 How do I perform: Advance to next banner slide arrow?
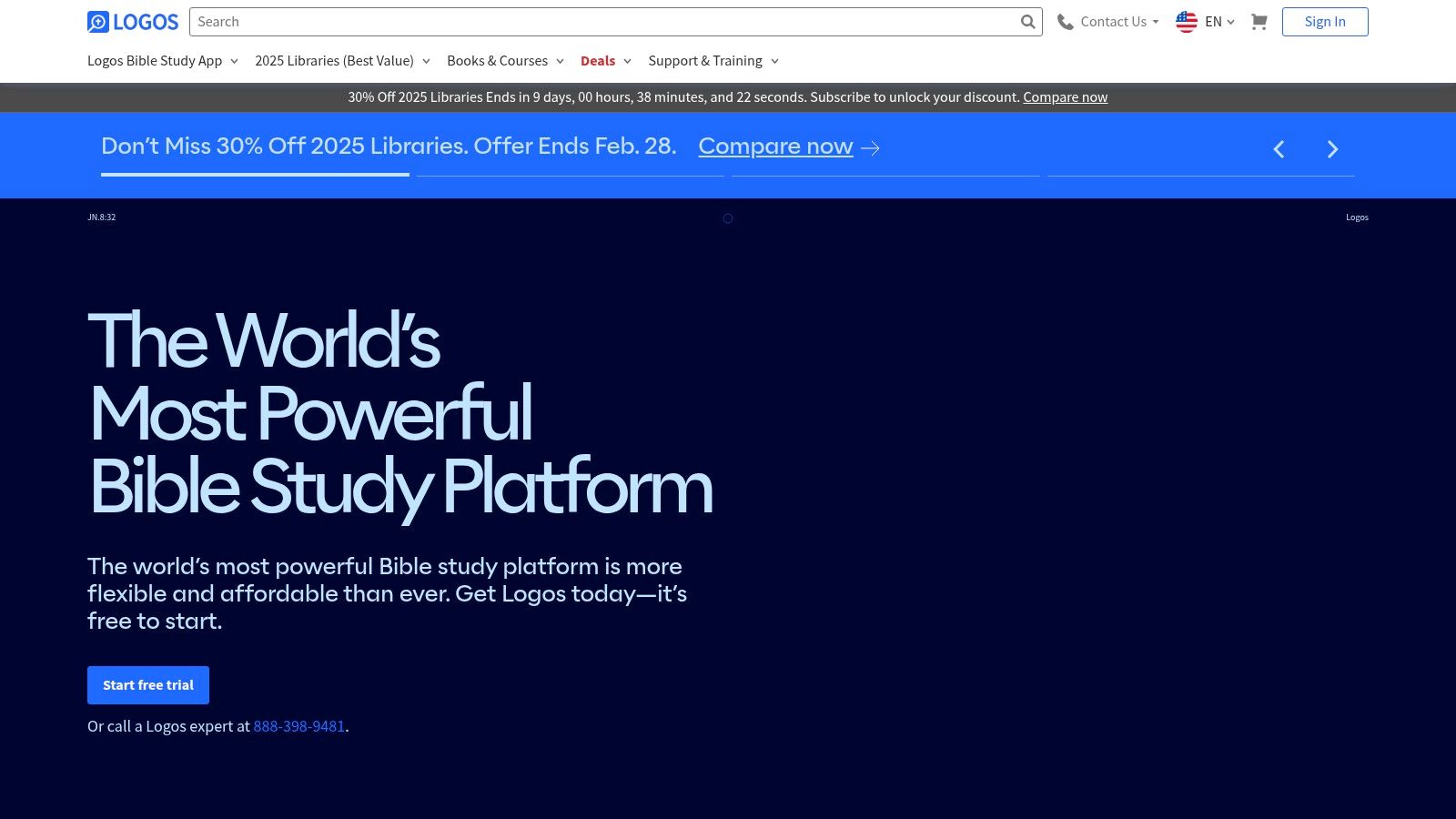click(1332, 149)
